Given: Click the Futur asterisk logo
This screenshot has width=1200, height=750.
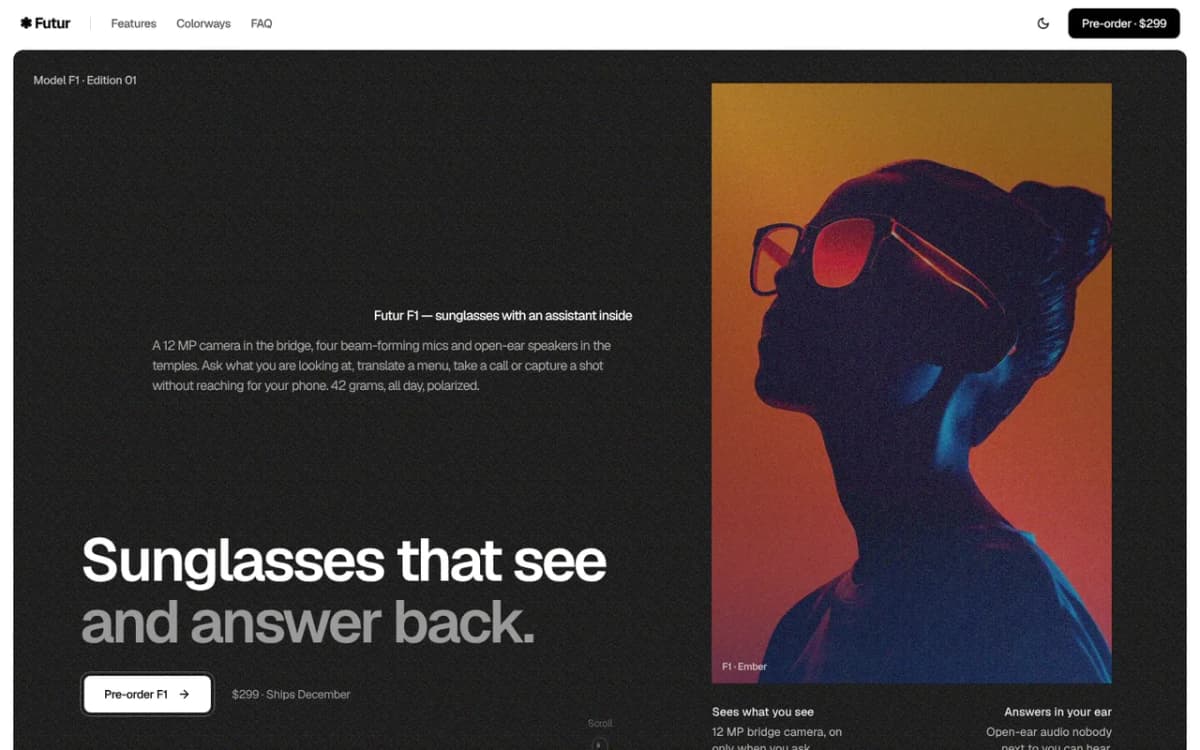Looking at the screenshot, I should pos(45,23).
